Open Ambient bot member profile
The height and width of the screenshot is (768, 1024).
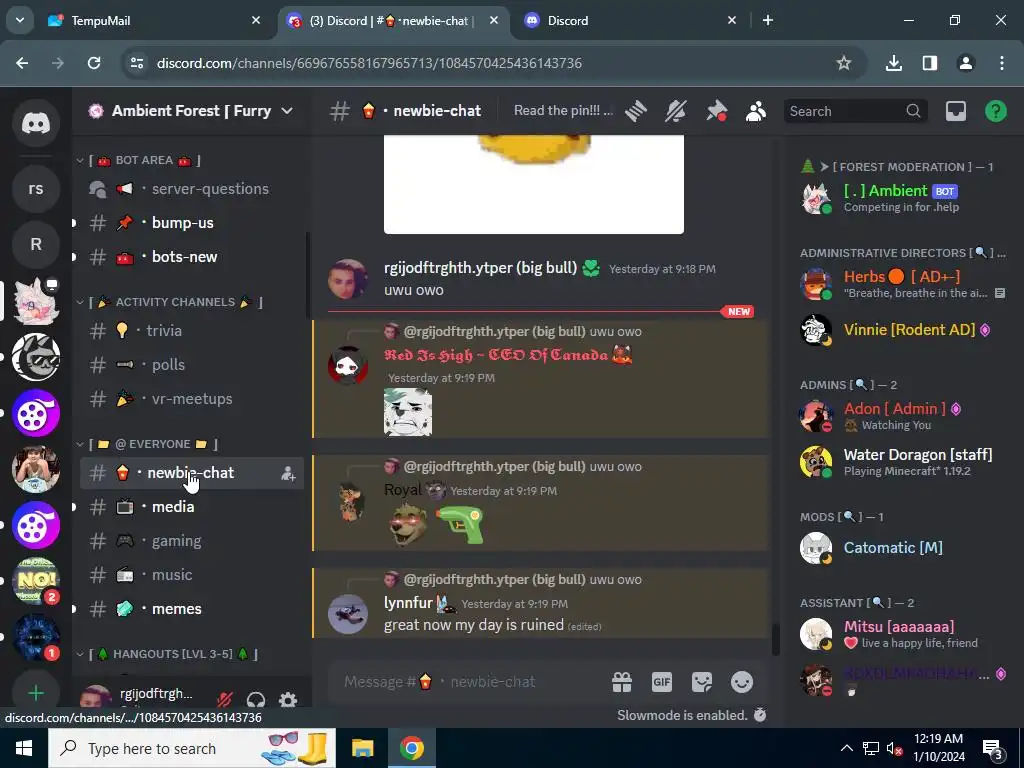click(x=903, y=198)
